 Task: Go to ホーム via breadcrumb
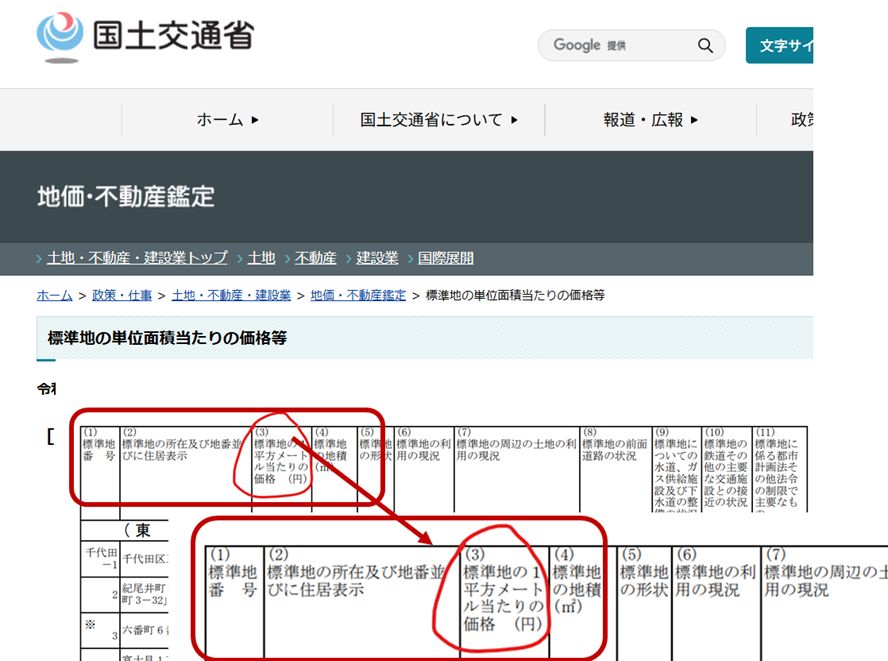[54, 295]
